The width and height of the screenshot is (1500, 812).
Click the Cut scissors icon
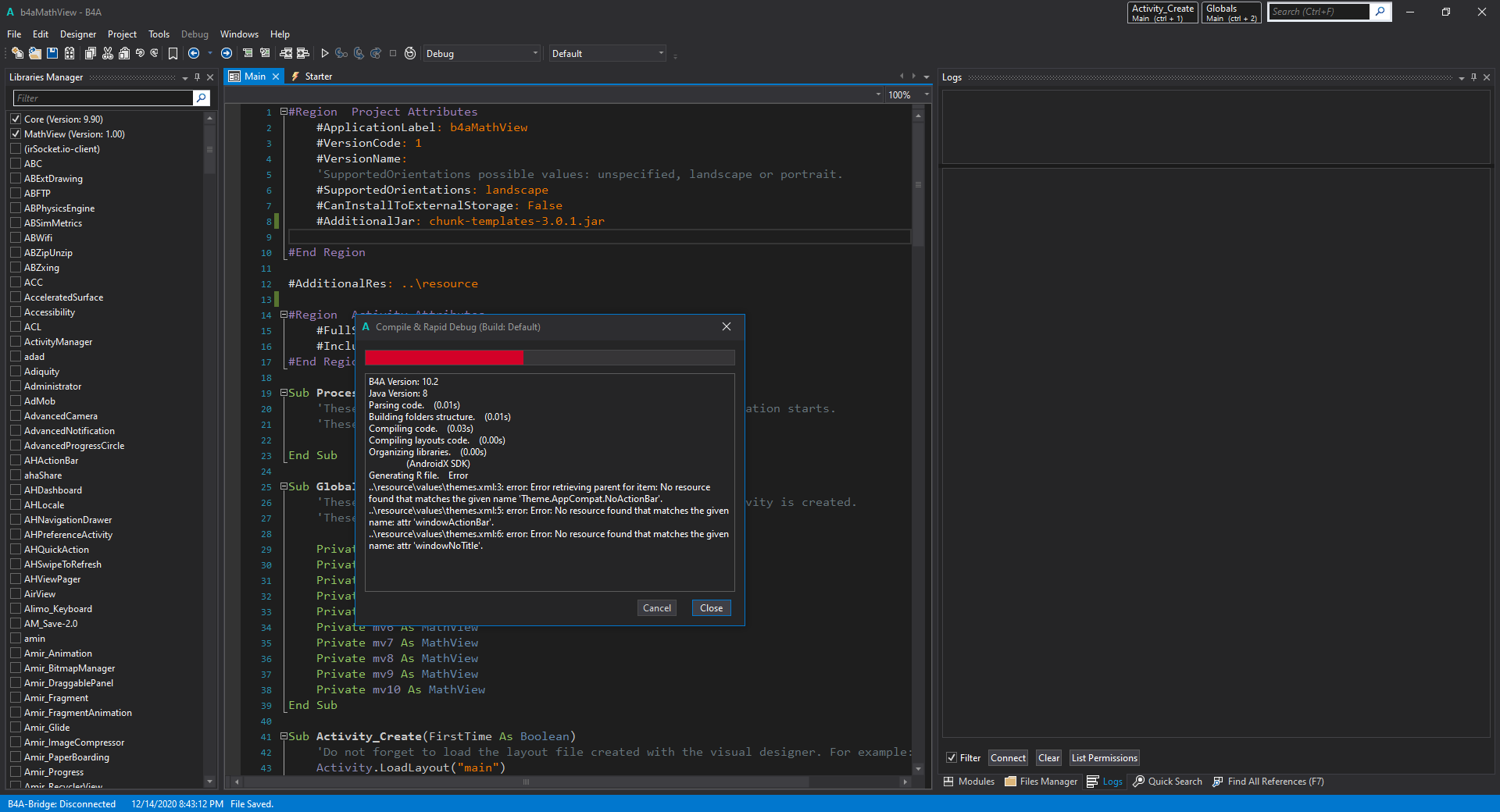108,53
